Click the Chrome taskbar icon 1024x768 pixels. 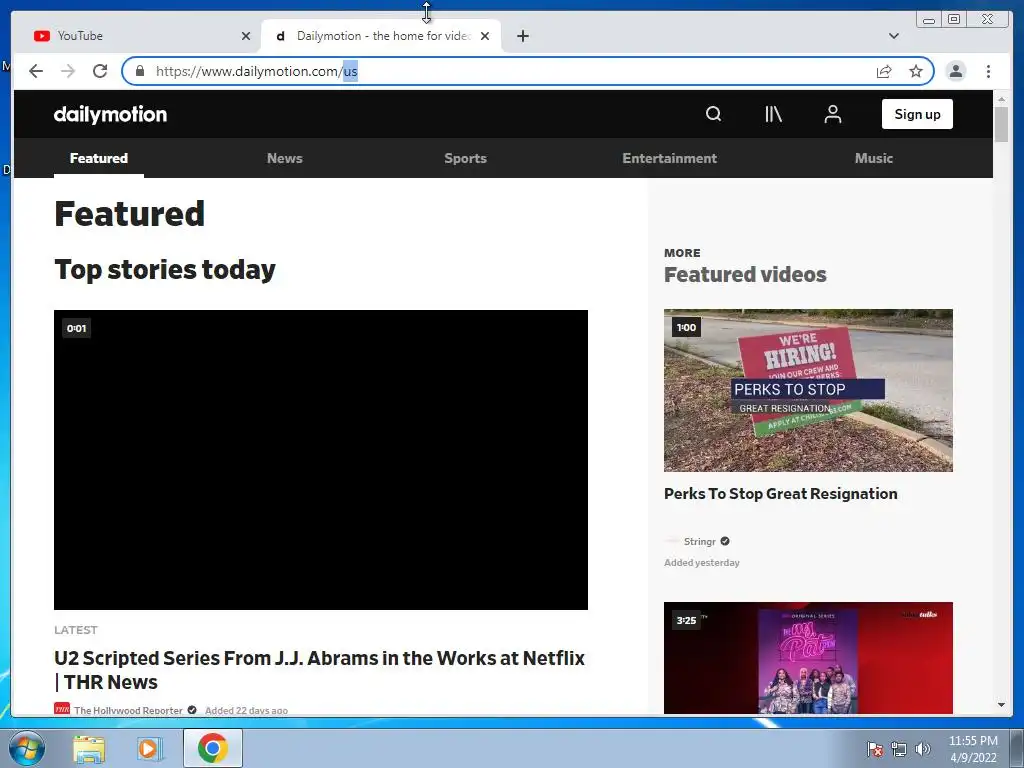coord(212,748)
